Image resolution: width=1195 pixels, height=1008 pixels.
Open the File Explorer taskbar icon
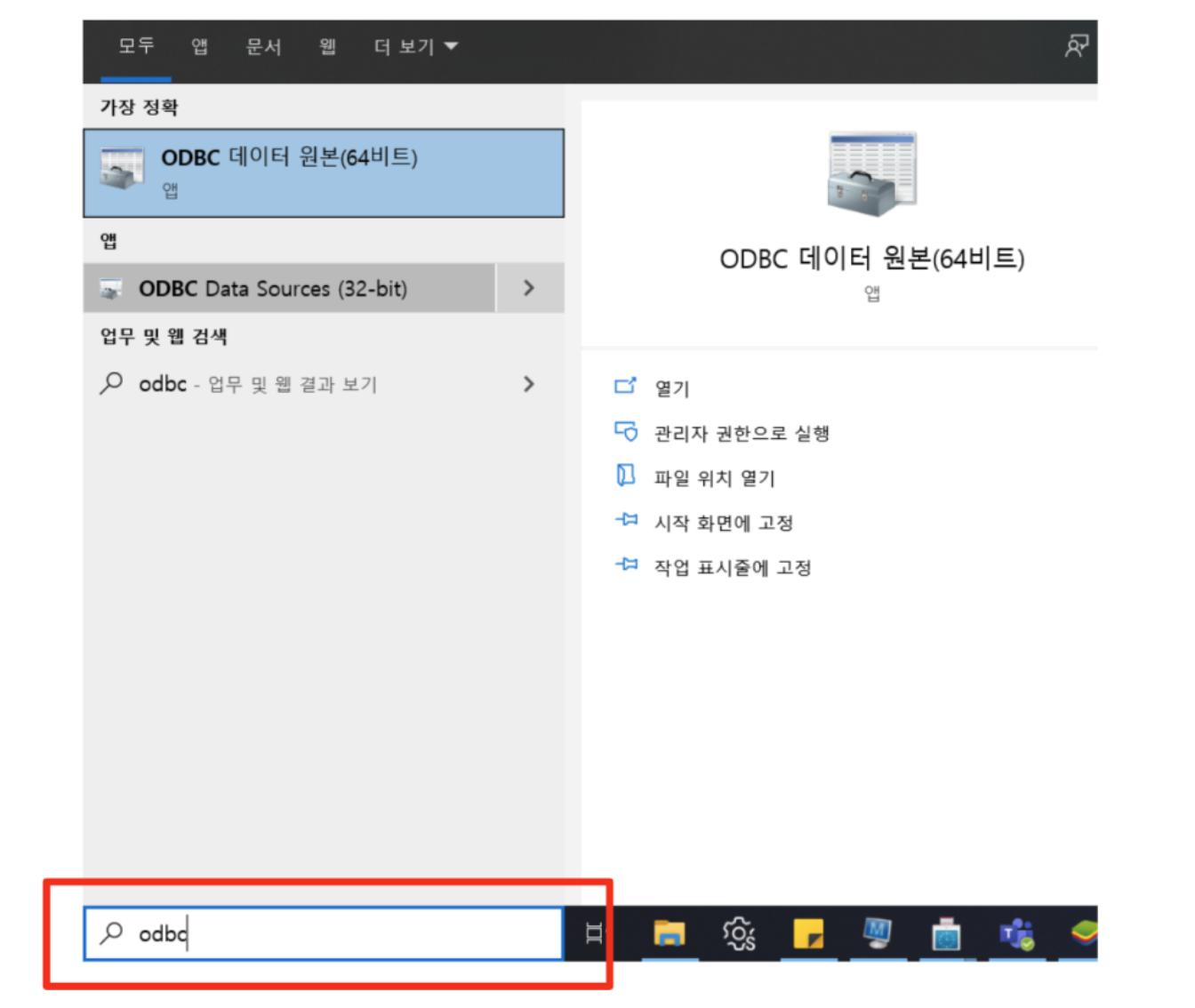pyautogui.click(x=669, y=934)
